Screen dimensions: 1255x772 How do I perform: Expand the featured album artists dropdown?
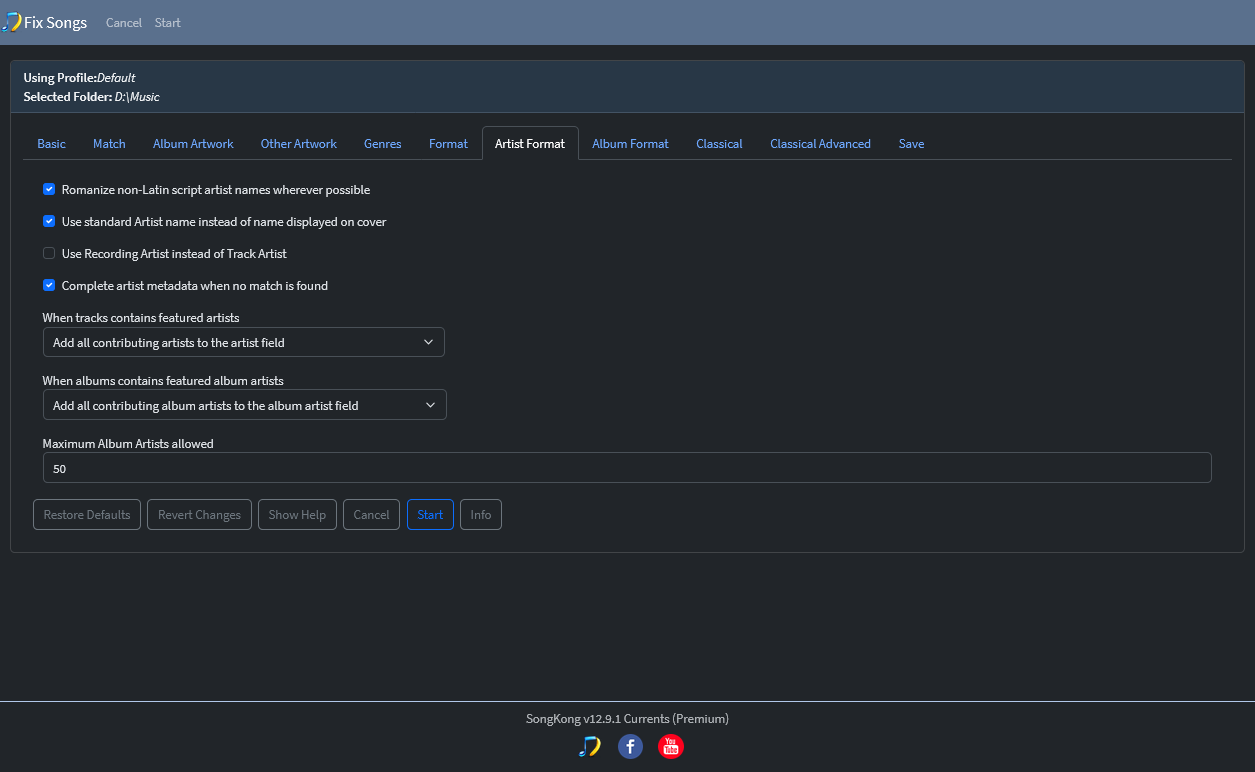pos(244,405)
